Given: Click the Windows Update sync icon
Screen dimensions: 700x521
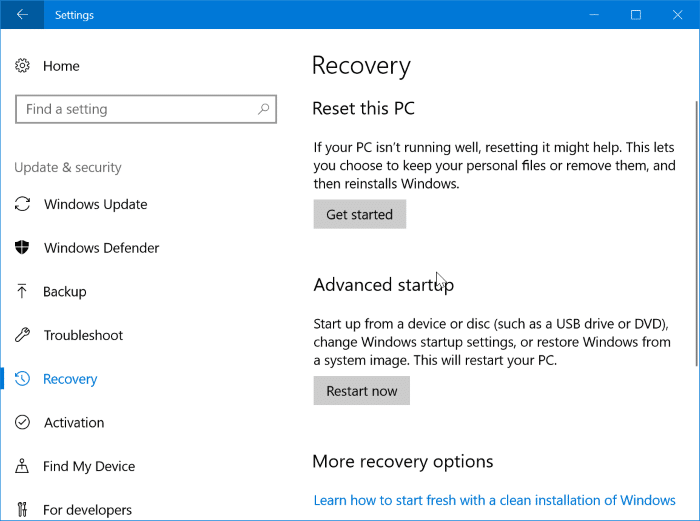Looking at the screenshot, I should click(x=23, y=204).
